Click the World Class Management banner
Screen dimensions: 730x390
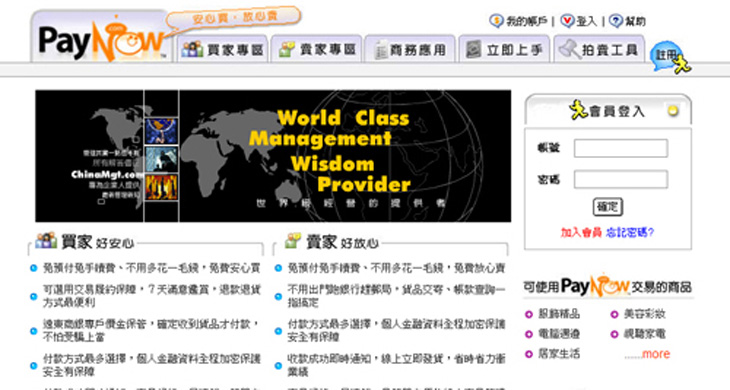click(273, 156)
